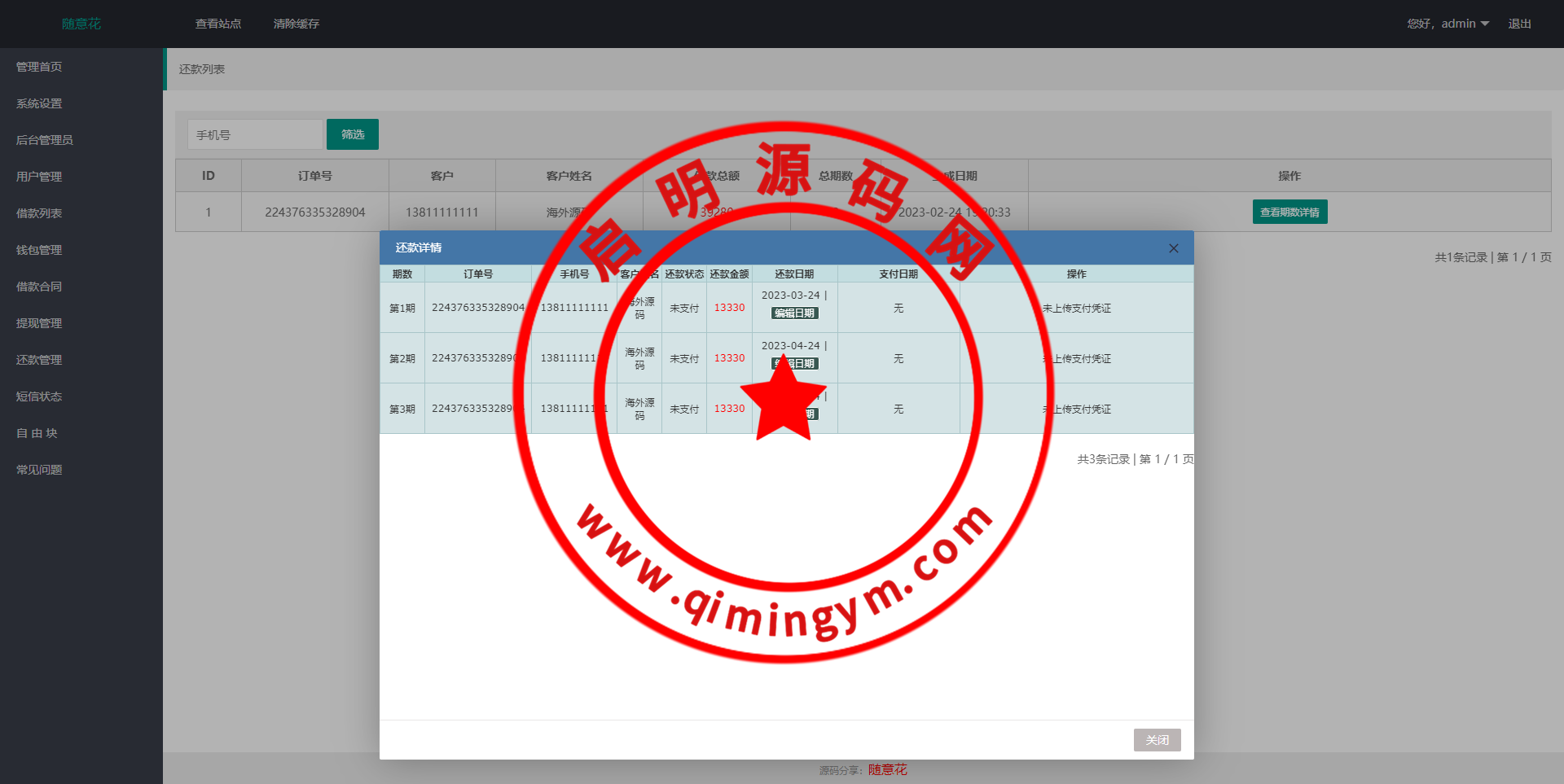
Task: Select 后台管理员 from the sidebar
Action: tap(45, 140)
